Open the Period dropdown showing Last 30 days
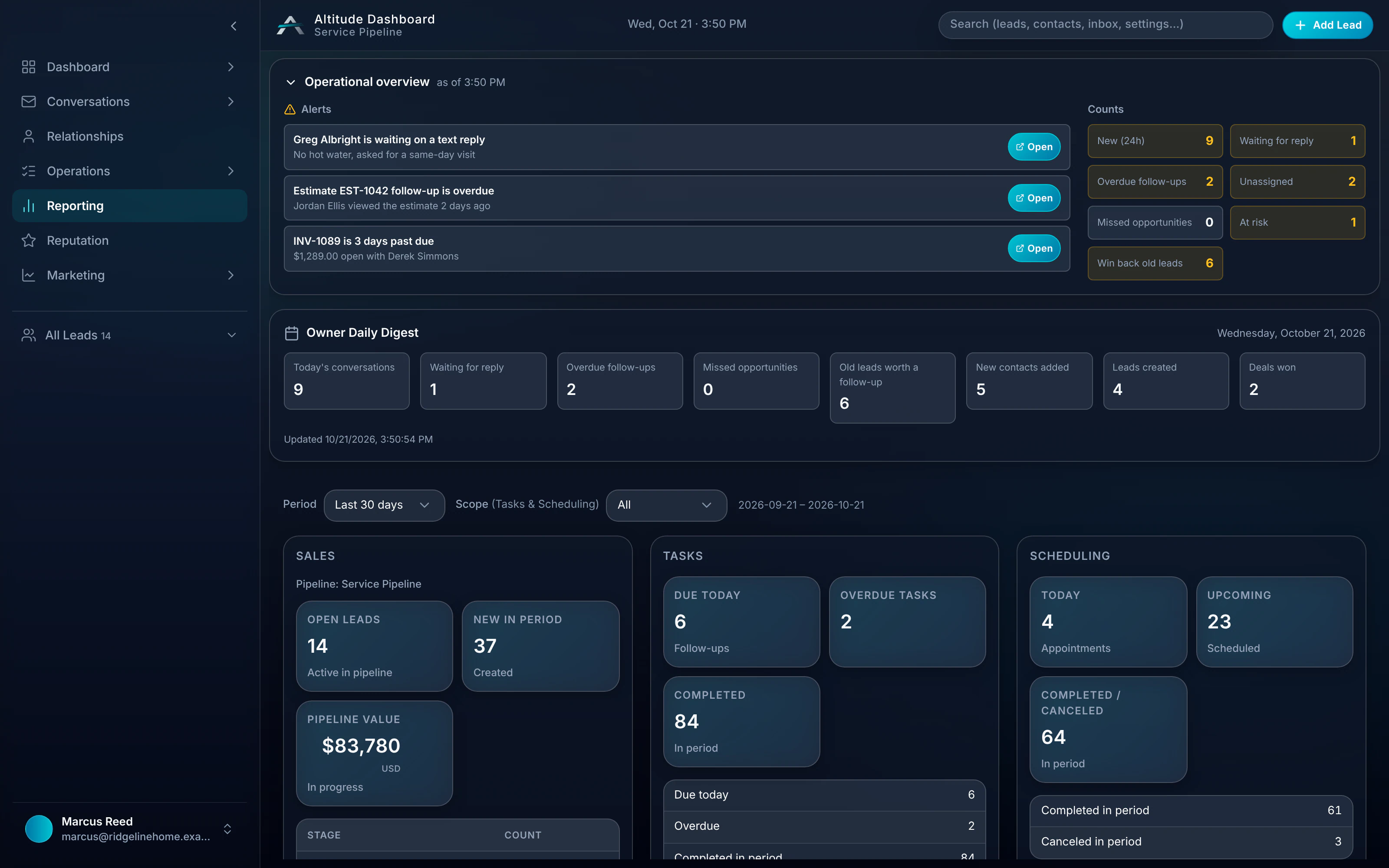Screen dimensions: 1389x868 (x=384, y=505)
